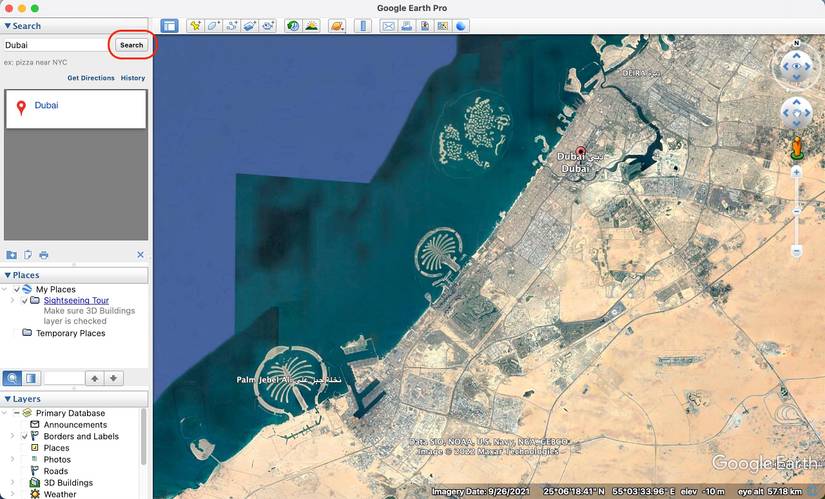Uncheck the My Places checkbox
Screen dimensions: 825x499
(x=17, y=290)
